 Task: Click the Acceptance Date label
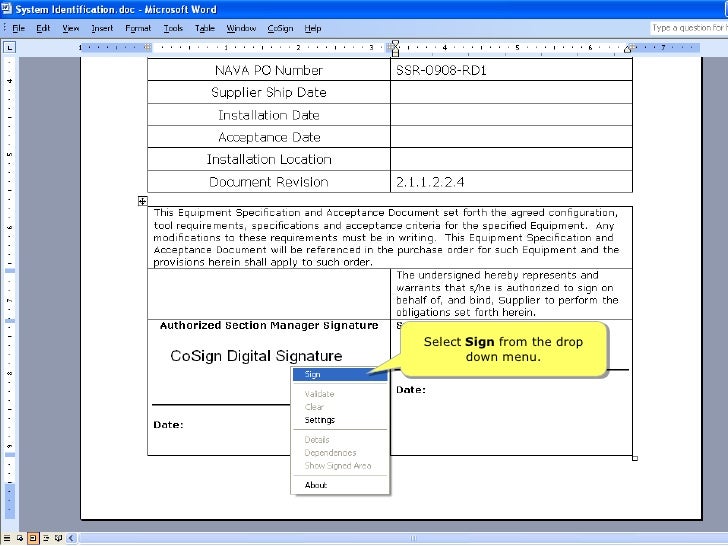coord(269,137)
